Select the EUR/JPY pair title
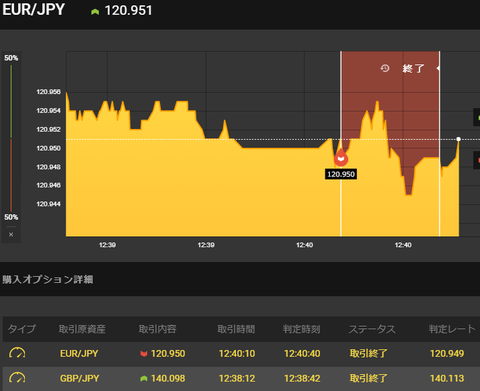The width and height of the screenshot is (480, 391). [33, 10]
